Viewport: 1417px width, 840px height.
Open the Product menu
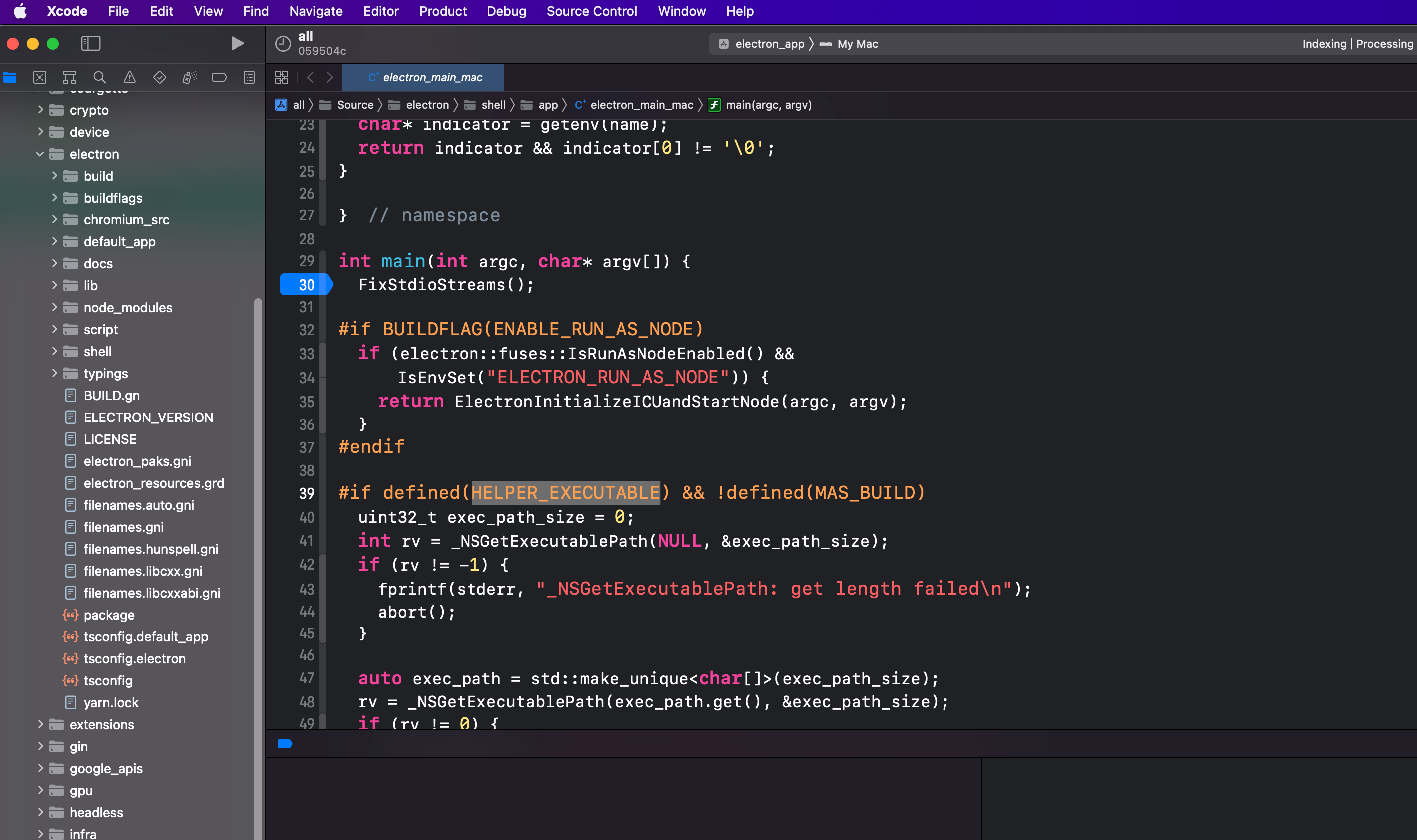coord(443,11)
